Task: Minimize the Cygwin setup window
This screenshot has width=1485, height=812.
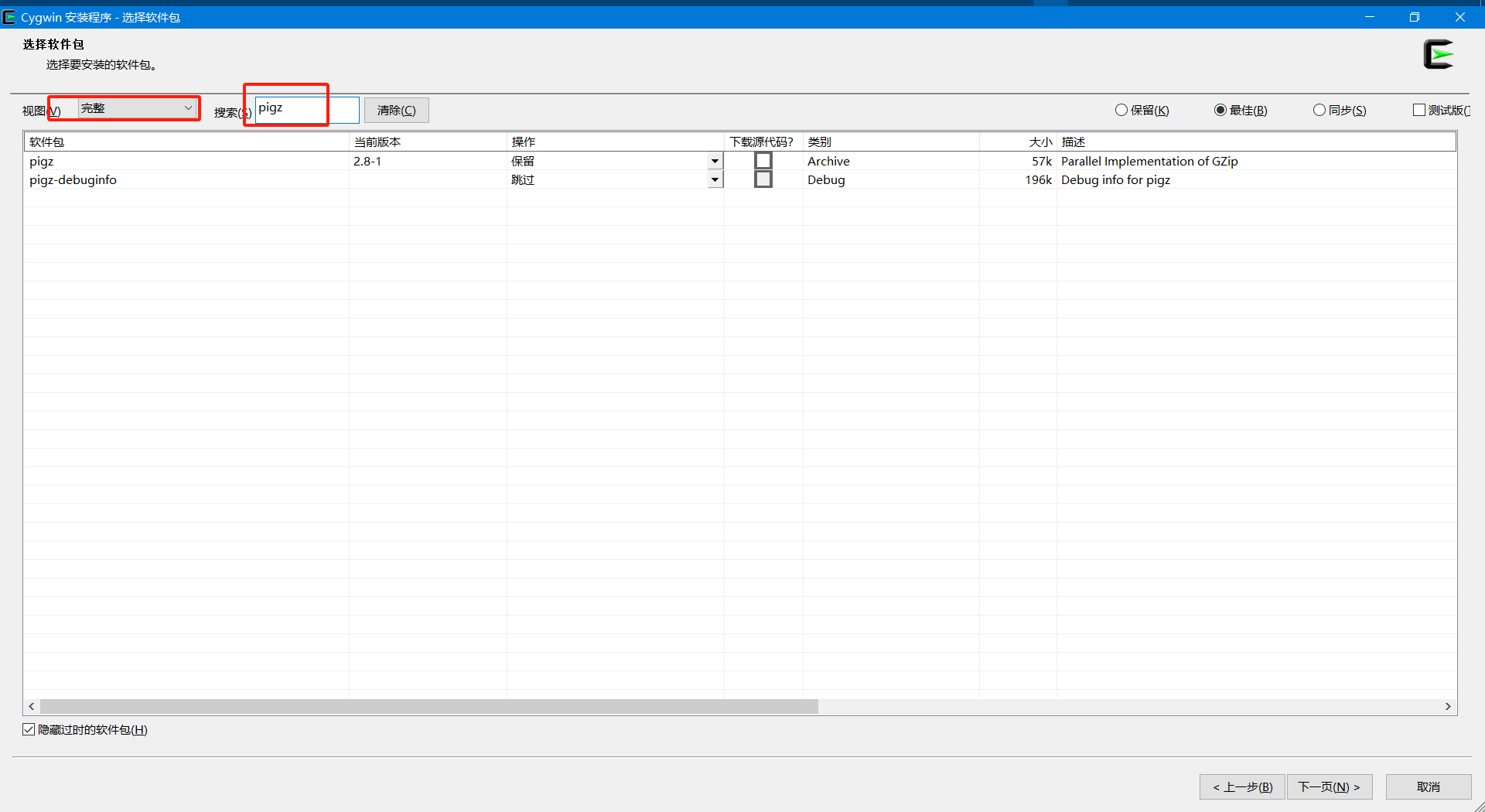Action: (x=1370, y=17)
